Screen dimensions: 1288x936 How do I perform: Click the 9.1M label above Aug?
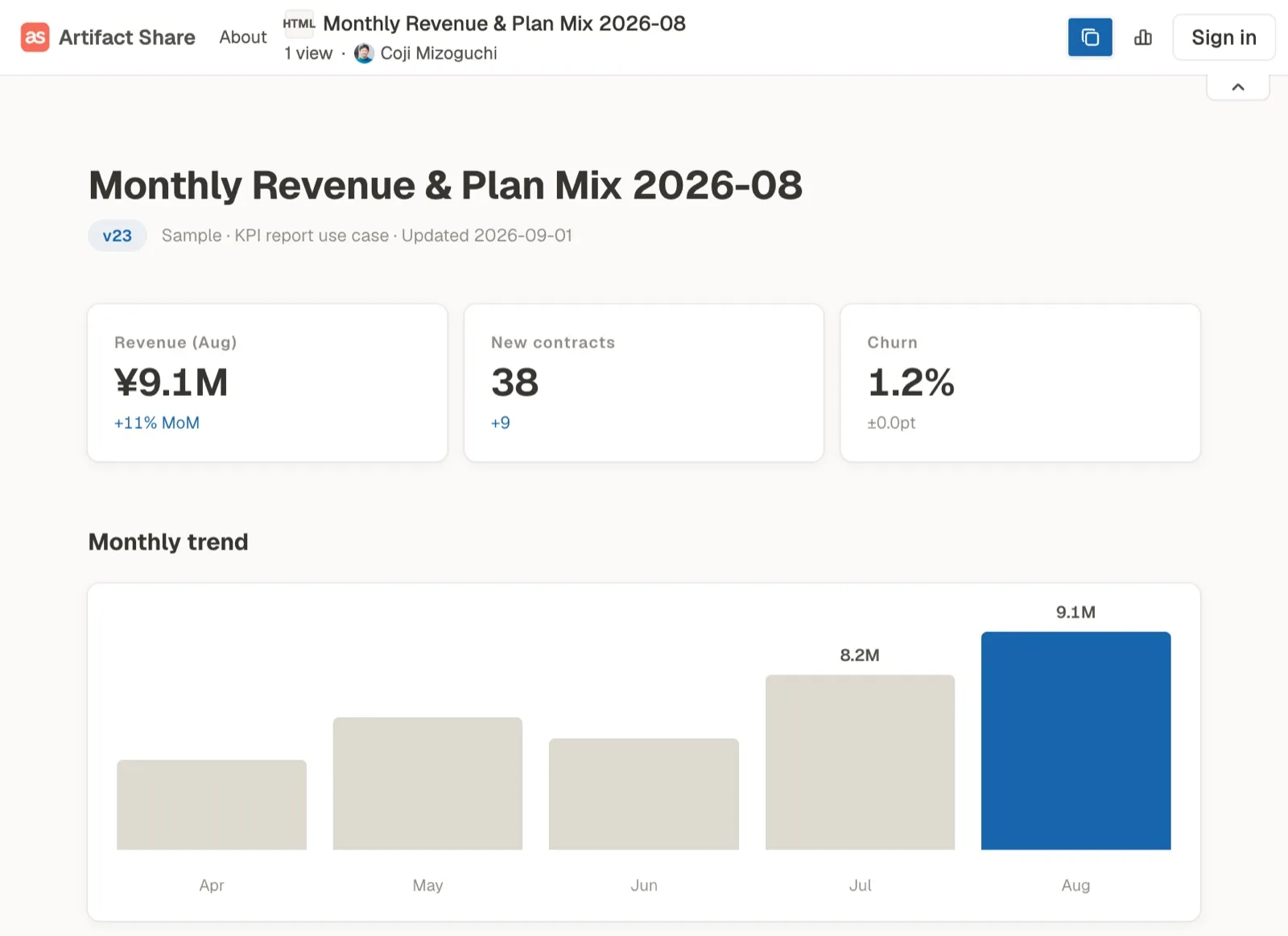[1075, 612]
